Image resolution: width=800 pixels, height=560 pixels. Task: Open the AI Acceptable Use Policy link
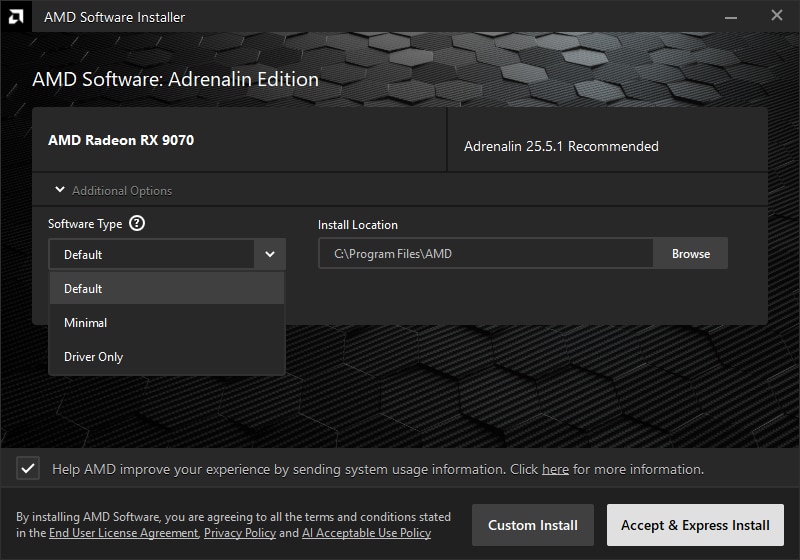(x=366, y=533)
